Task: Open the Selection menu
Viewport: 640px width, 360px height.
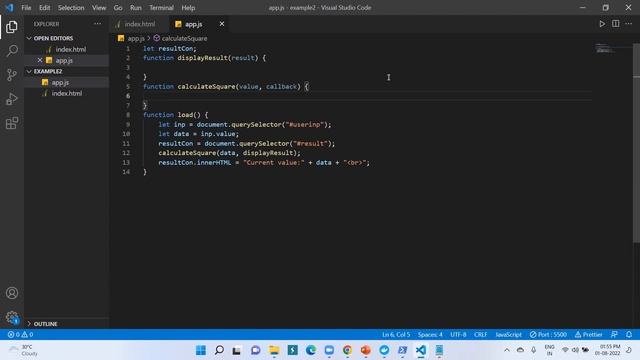Action: click(71, 8)
